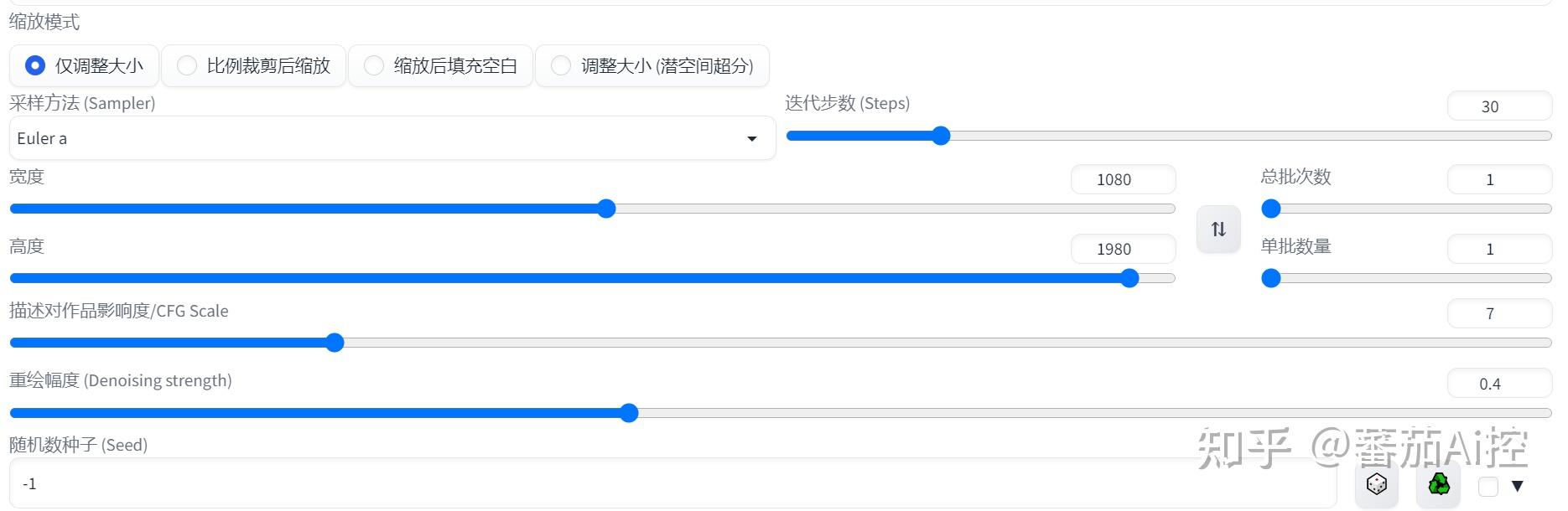Click the 高度 height slider handle
This screenshot has width=1568, height=511.
click(1129, 278)
